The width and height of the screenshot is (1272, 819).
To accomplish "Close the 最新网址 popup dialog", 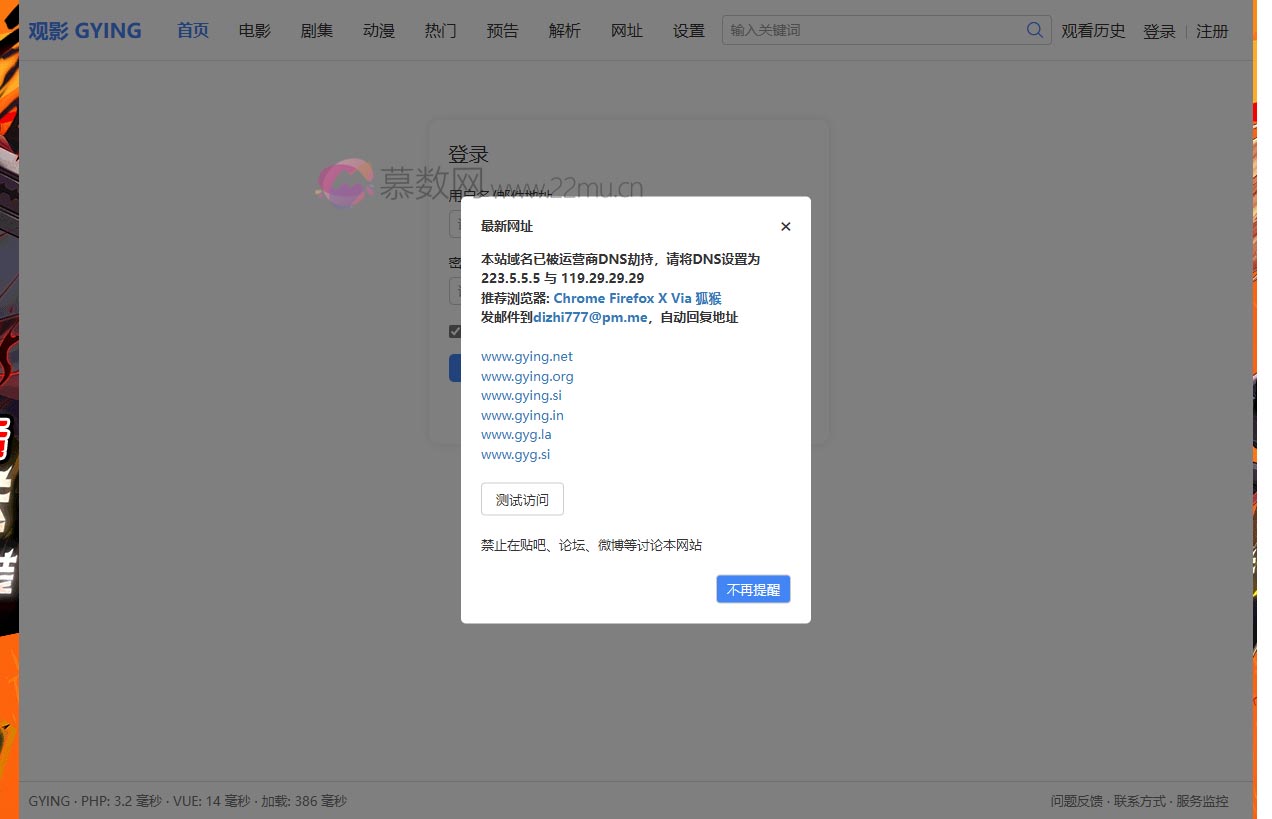I will point(786,226).
